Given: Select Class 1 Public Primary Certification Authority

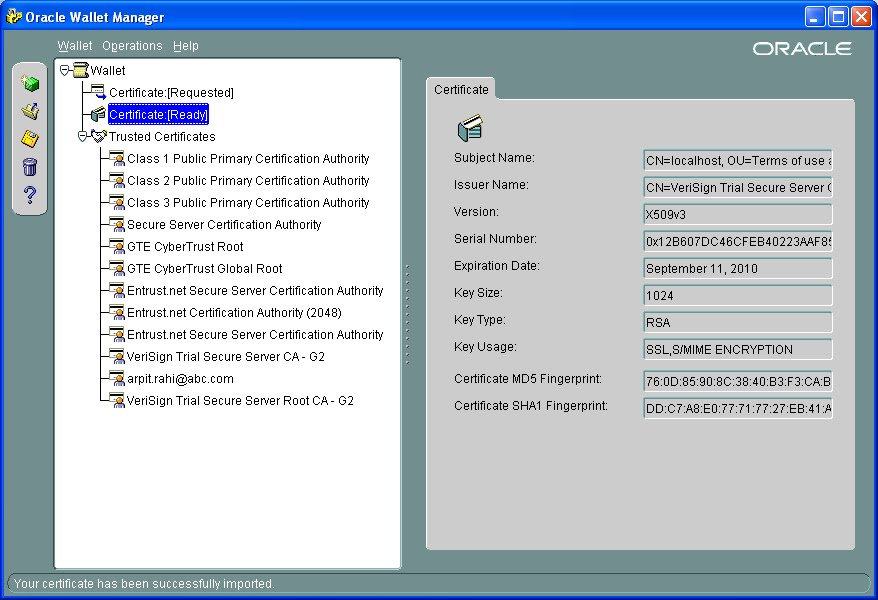Looking at the screenshot, I should (248, 158).
